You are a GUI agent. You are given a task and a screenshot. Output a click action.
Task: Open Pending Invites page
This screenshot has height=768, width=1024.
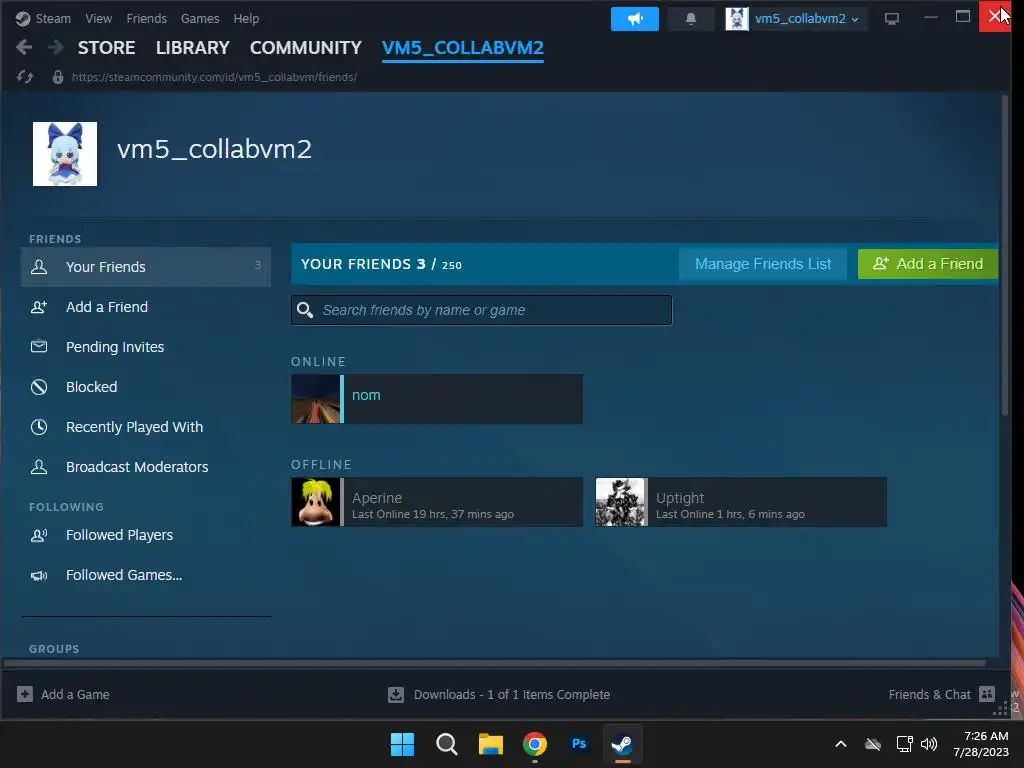point(115,347)
